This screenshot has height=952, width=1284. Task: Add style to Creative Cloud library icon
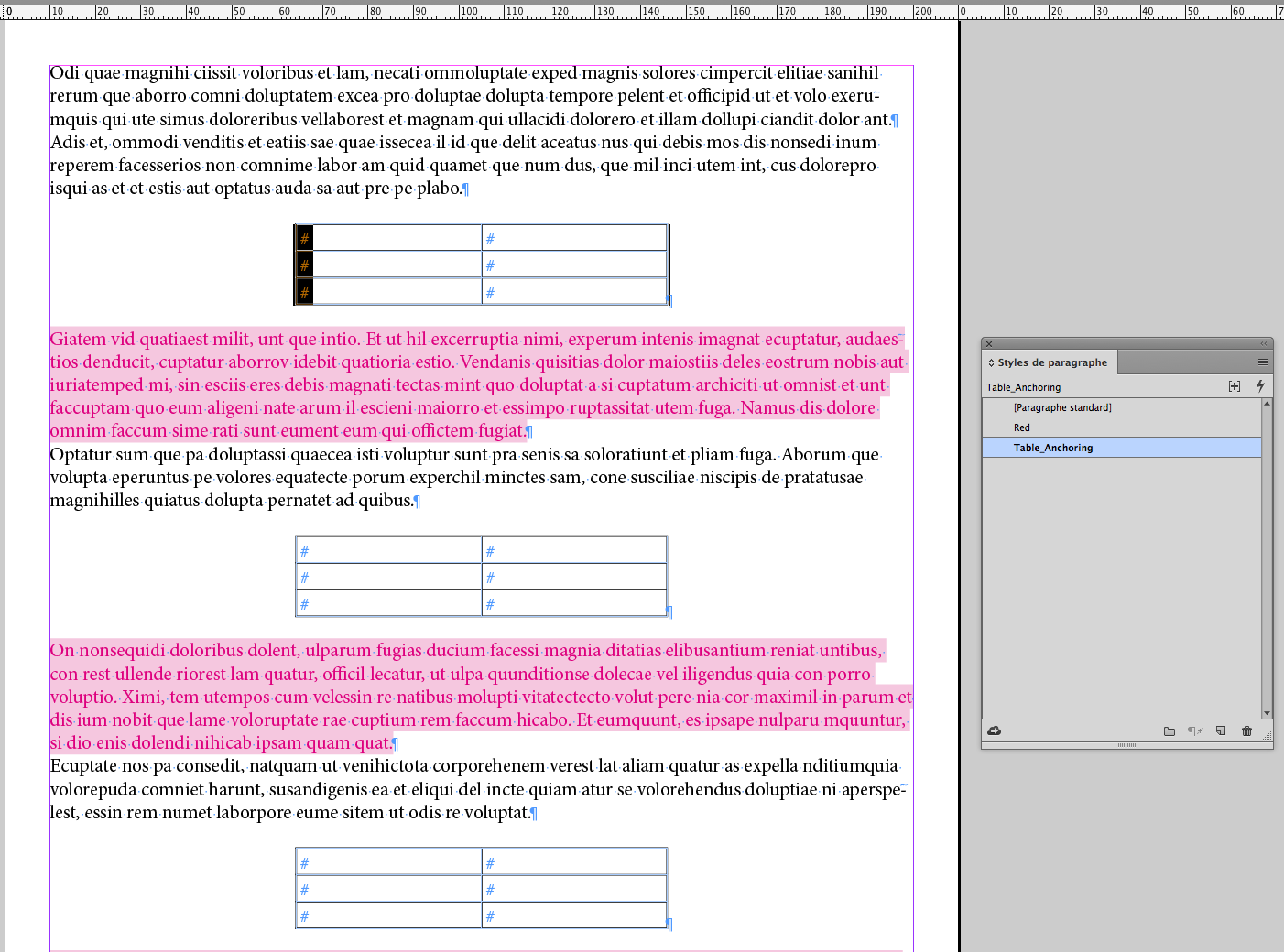tap(995, 730)
